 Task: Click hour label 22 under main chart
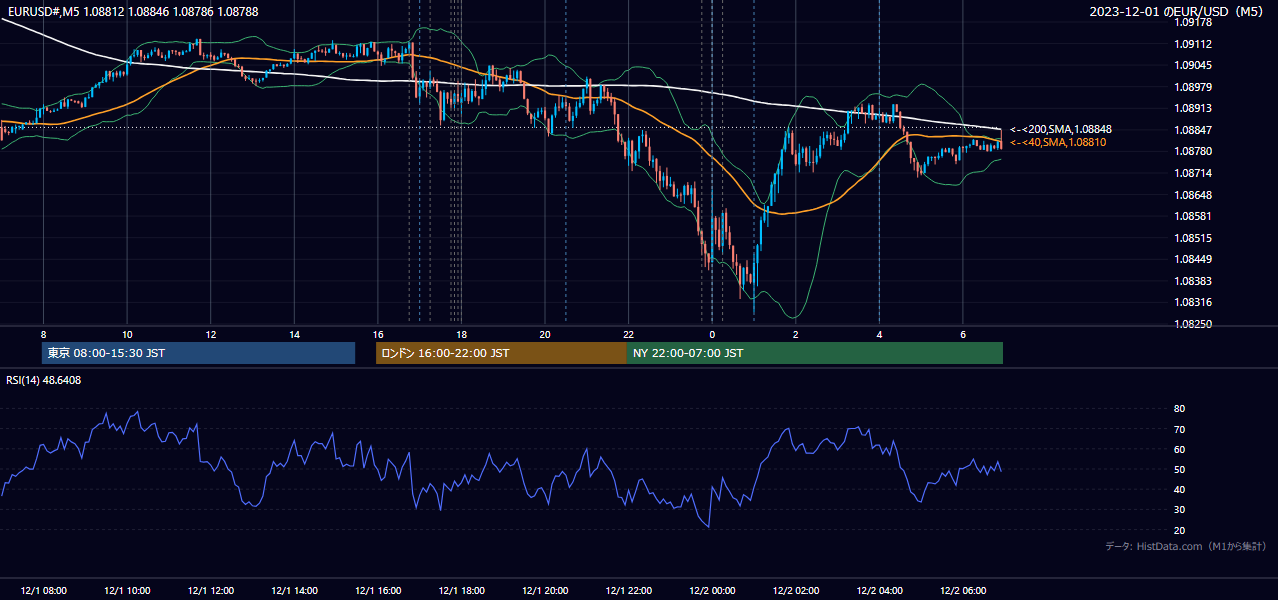coord(629,335)
